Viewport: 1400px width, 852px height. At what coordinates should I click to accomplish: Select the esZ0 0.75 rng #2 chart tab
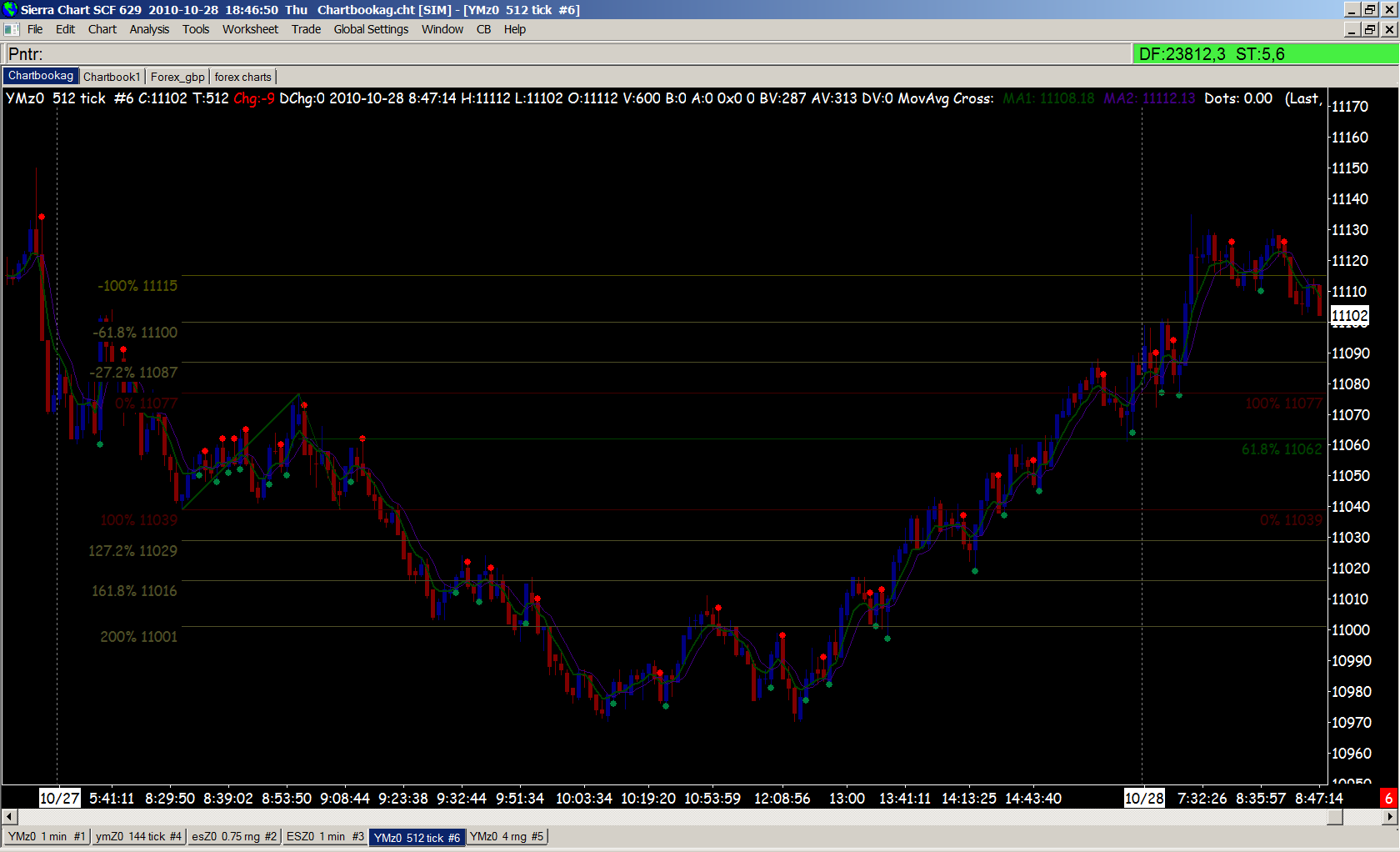pyautogui.click(x=234, y=836)
